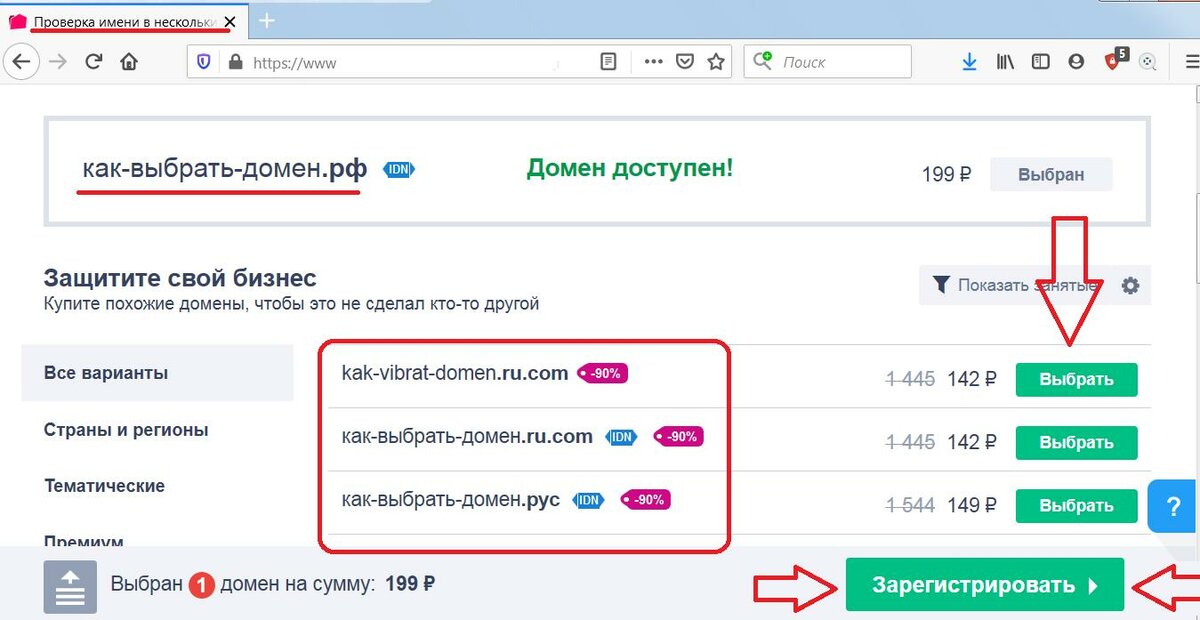Open browser hamburger menu
Screen dimensions: 1200x620
click(x=1181, y=62)
